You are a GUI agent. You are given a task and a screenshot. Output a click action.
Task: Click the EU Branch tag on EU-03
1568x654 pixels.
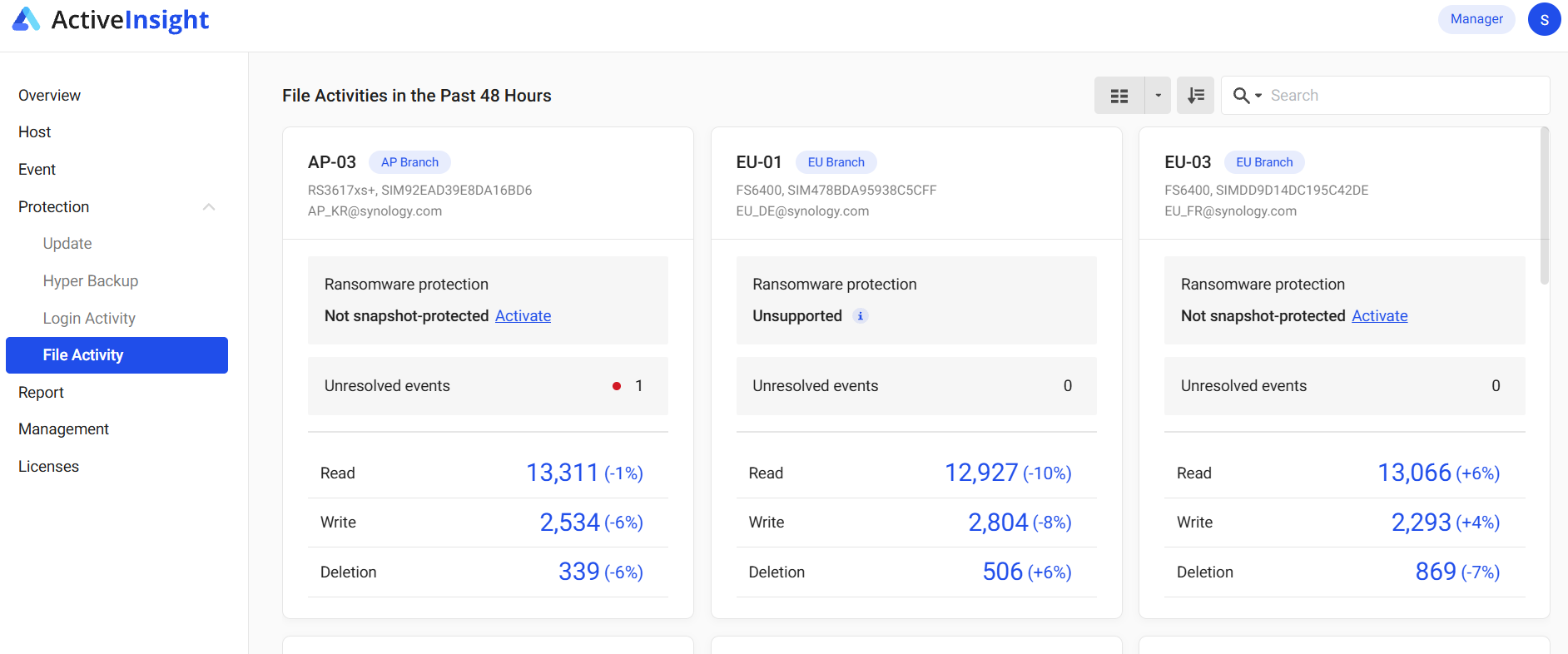1264,162
